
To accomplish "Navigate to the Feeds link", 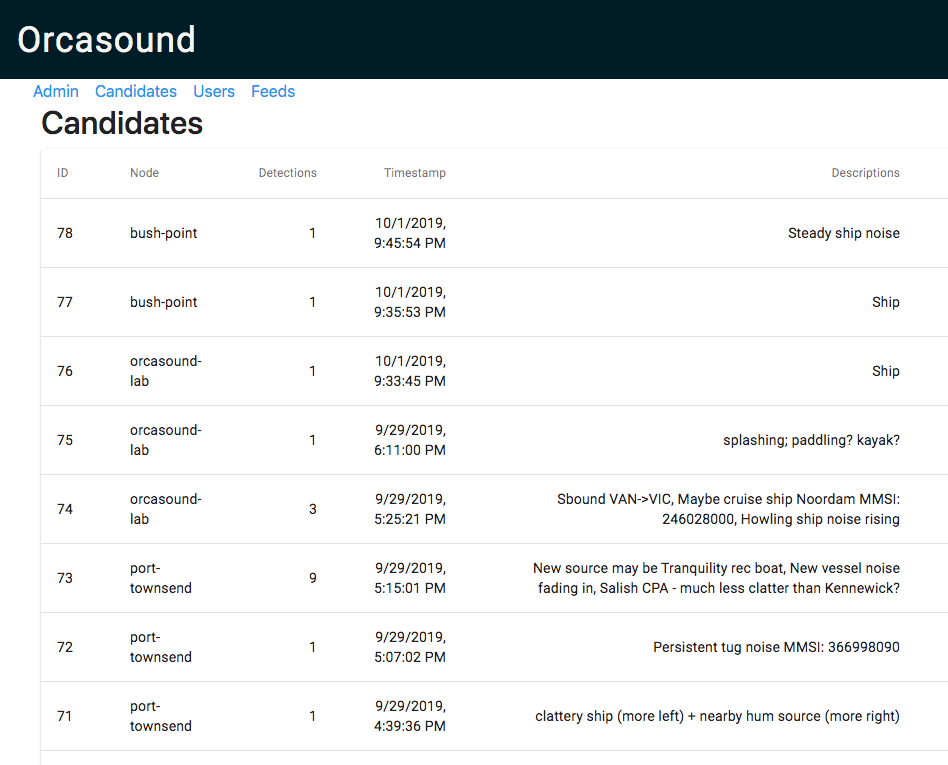I will pyautogui.click(x=273, y=91).
